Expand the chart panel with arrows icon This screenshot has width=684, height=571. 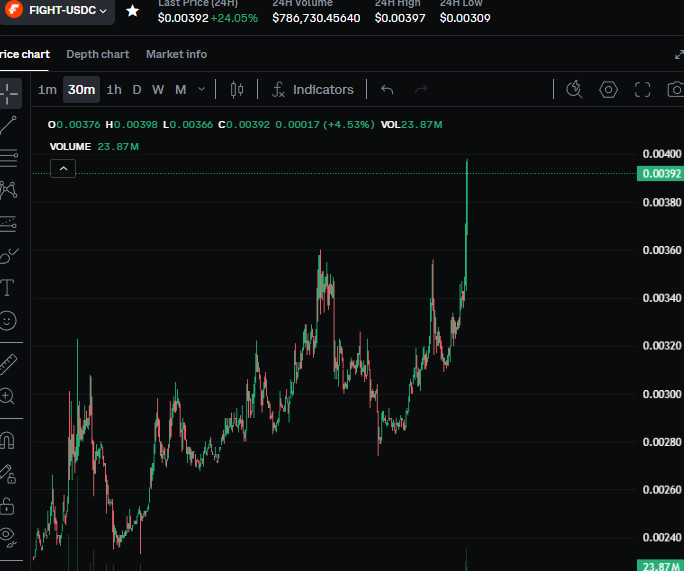(679, 55)
